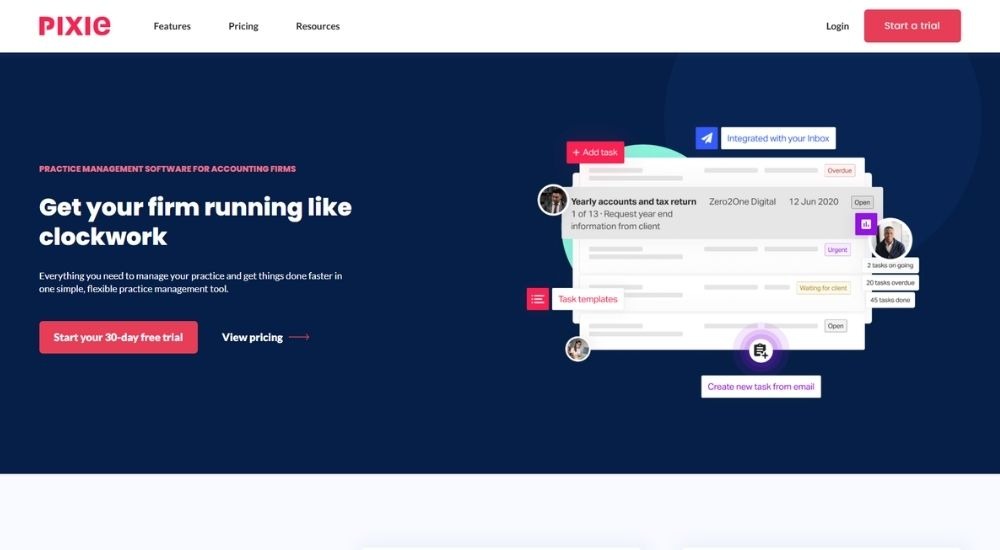Click the Start a trial button
Screen dimensions: 1000x550
coord(912,26)
